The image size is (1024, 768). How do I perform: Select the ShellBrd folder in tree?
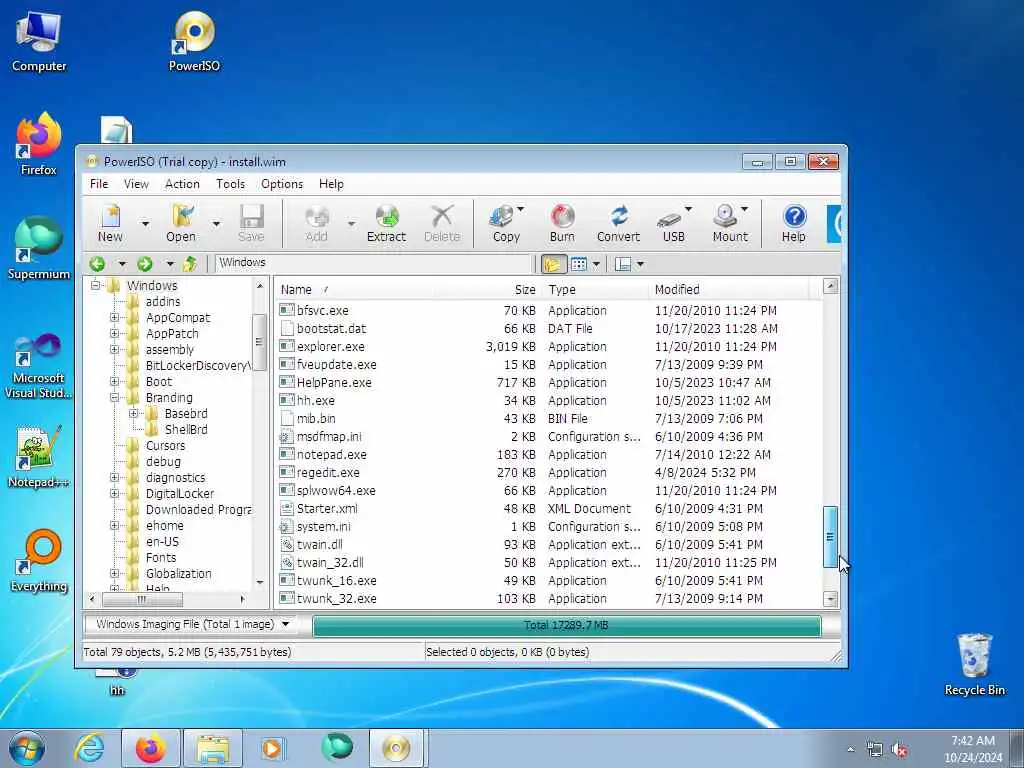(x=185, y=430)
